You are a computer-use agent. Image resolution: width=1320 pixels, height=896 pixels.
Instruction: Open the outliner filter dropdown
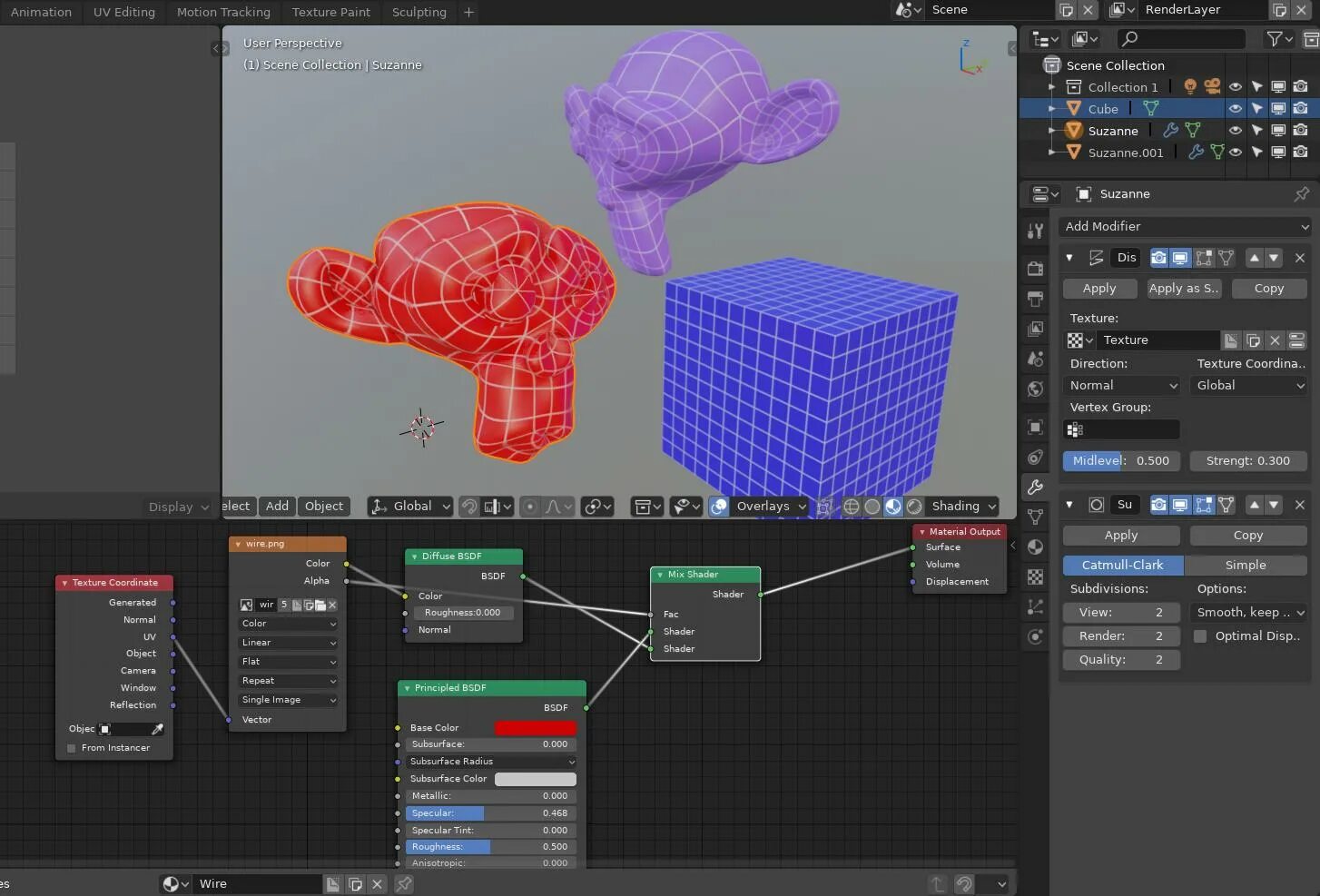point(1279,39)
